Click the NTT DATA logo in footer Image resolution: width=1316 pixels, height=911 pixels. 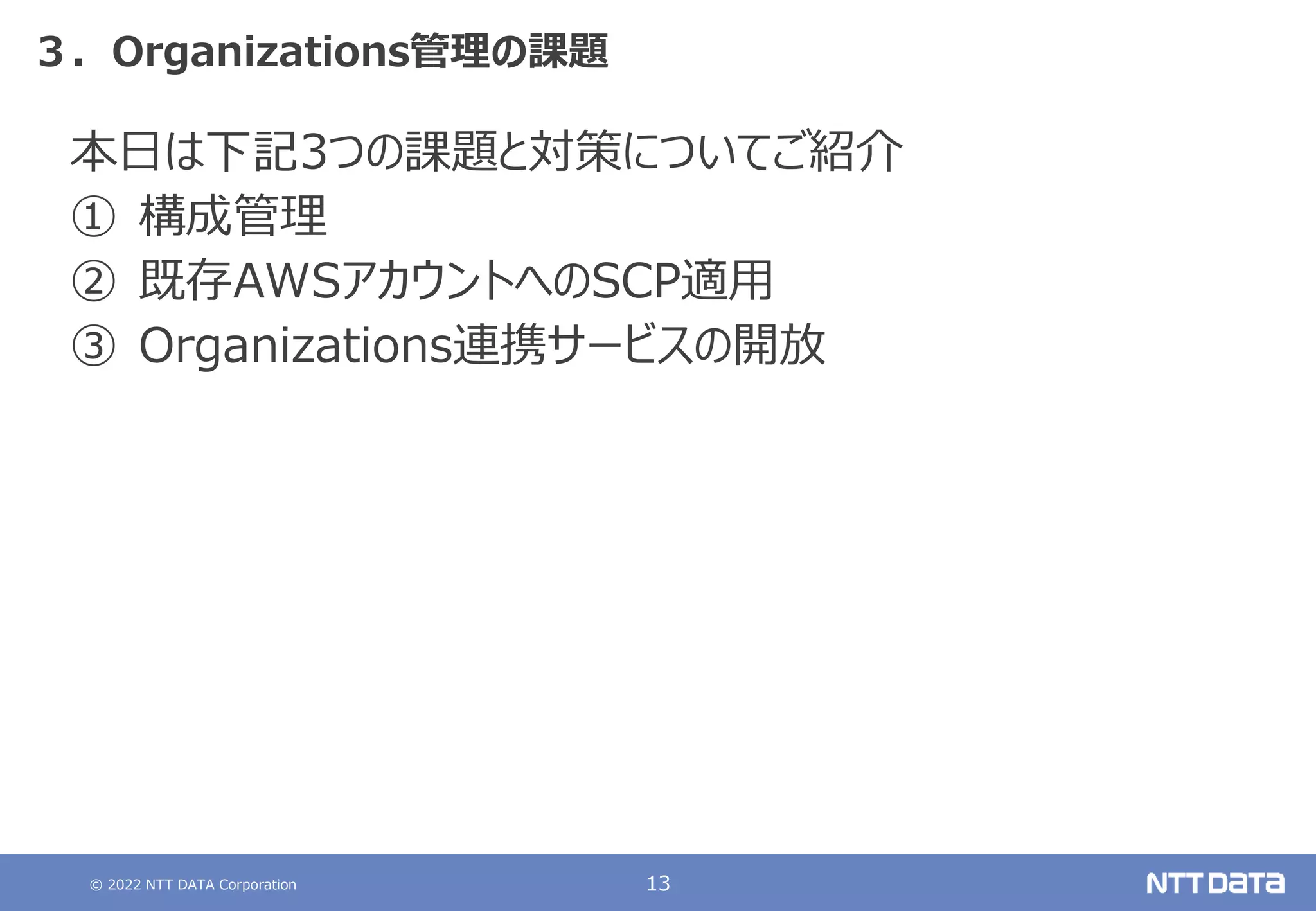pos(1215,883)
